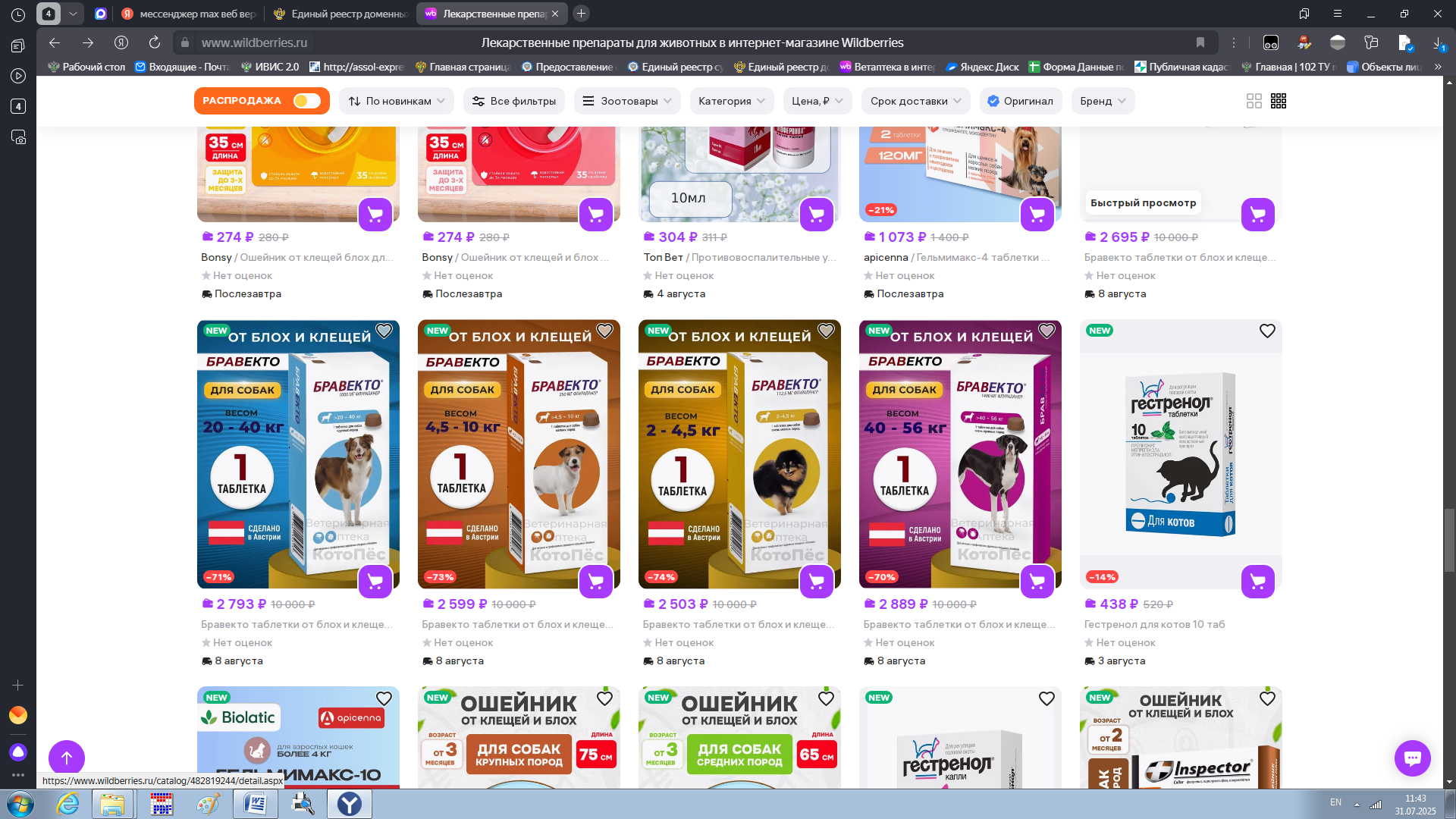Open Alice assistant sidebar icon
The width and height of the screenshot is (1456, 819).
[x=18, y=752]
